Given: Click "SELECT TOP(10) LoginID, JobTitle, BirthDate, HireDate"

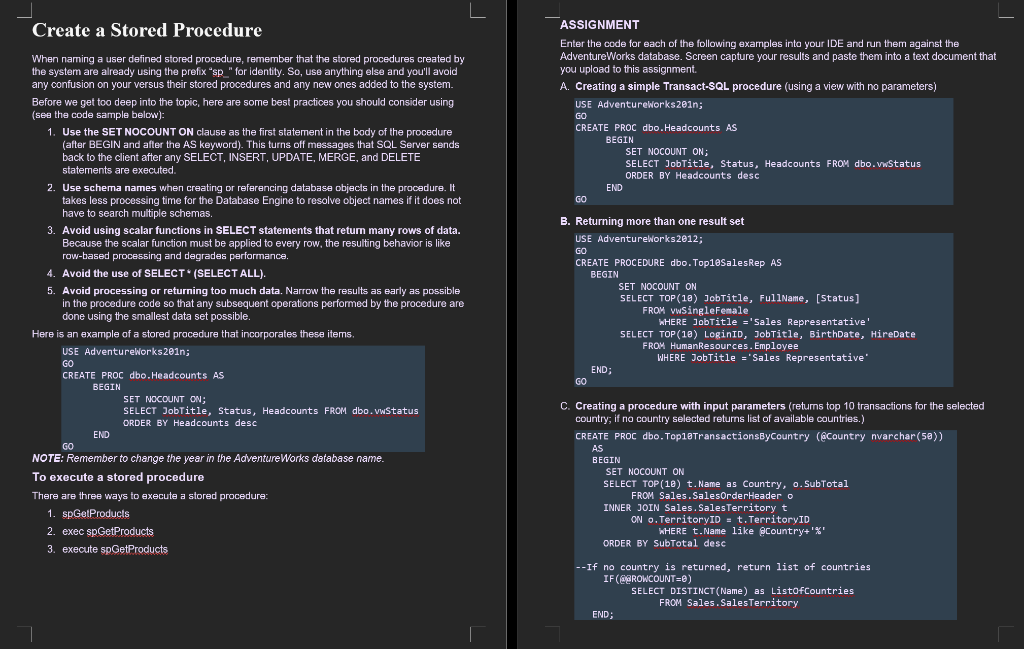Looking at the screenshot, I should pyautogui.click(x=768, y=334).
